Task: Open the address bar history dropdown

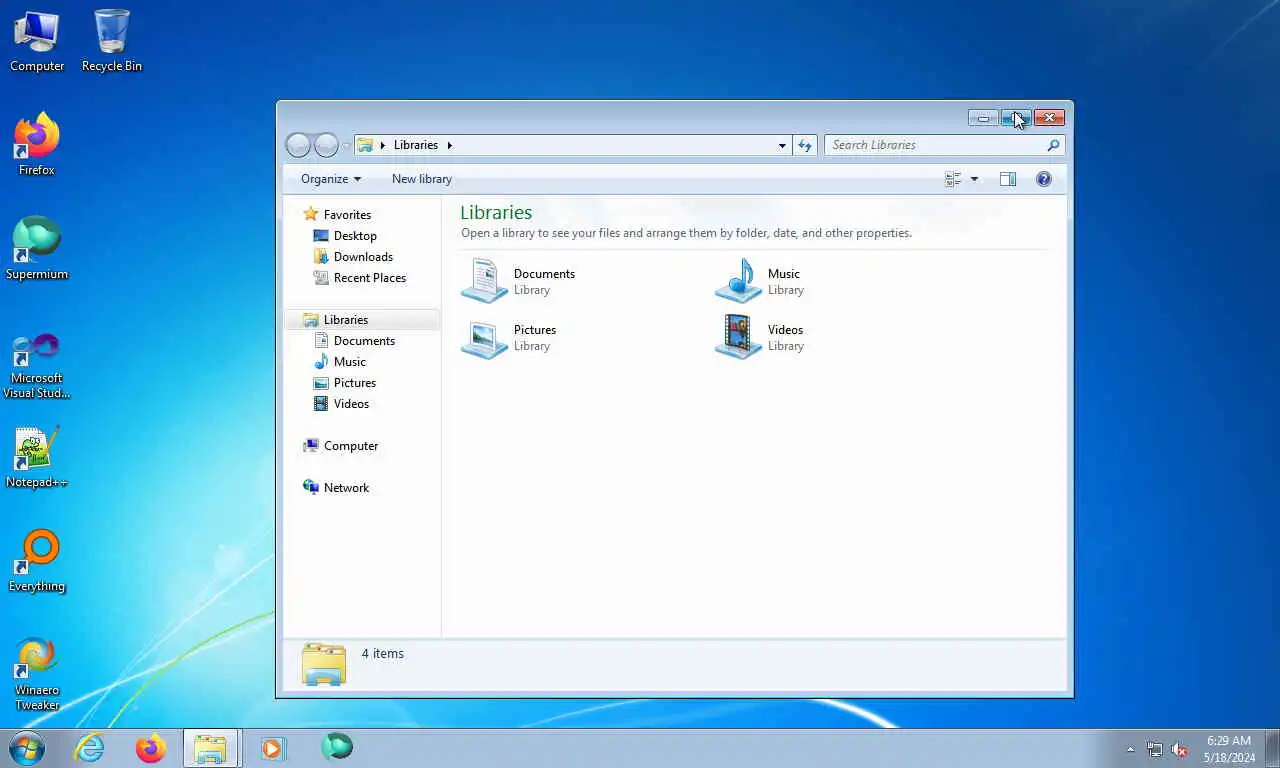Action: click(782, 145)
